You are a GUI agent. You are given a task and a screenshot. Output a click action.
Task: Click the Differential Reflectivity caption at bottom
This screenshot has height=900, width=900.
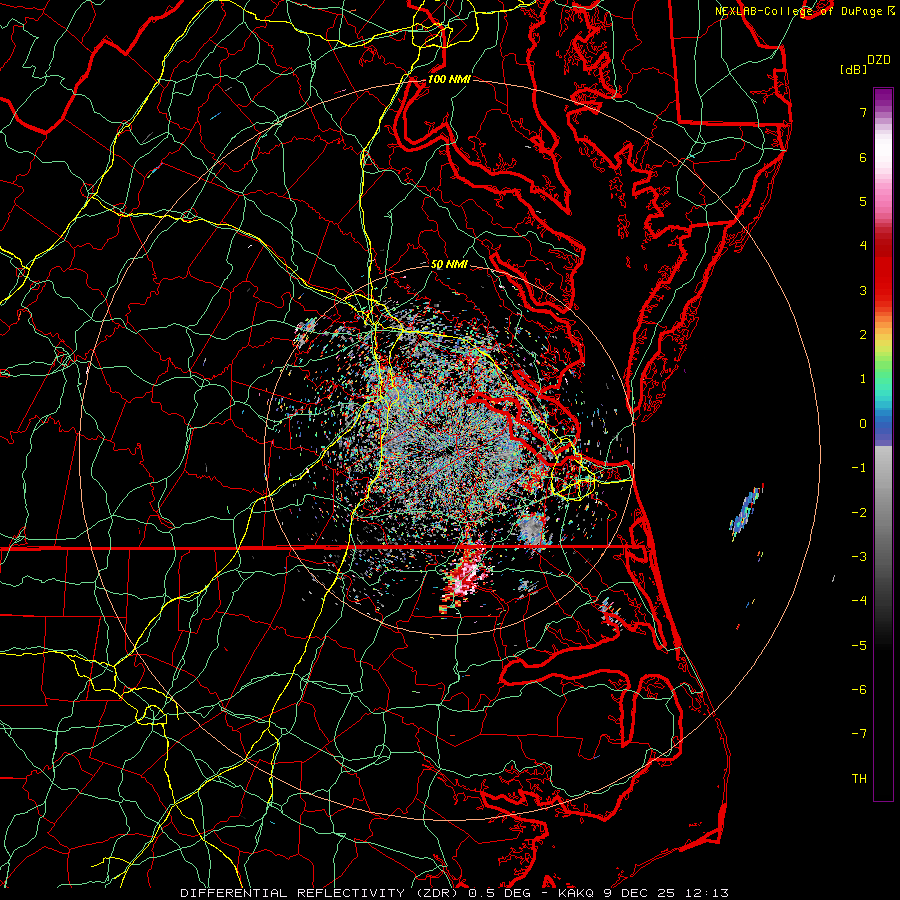[x=454, y=893]
